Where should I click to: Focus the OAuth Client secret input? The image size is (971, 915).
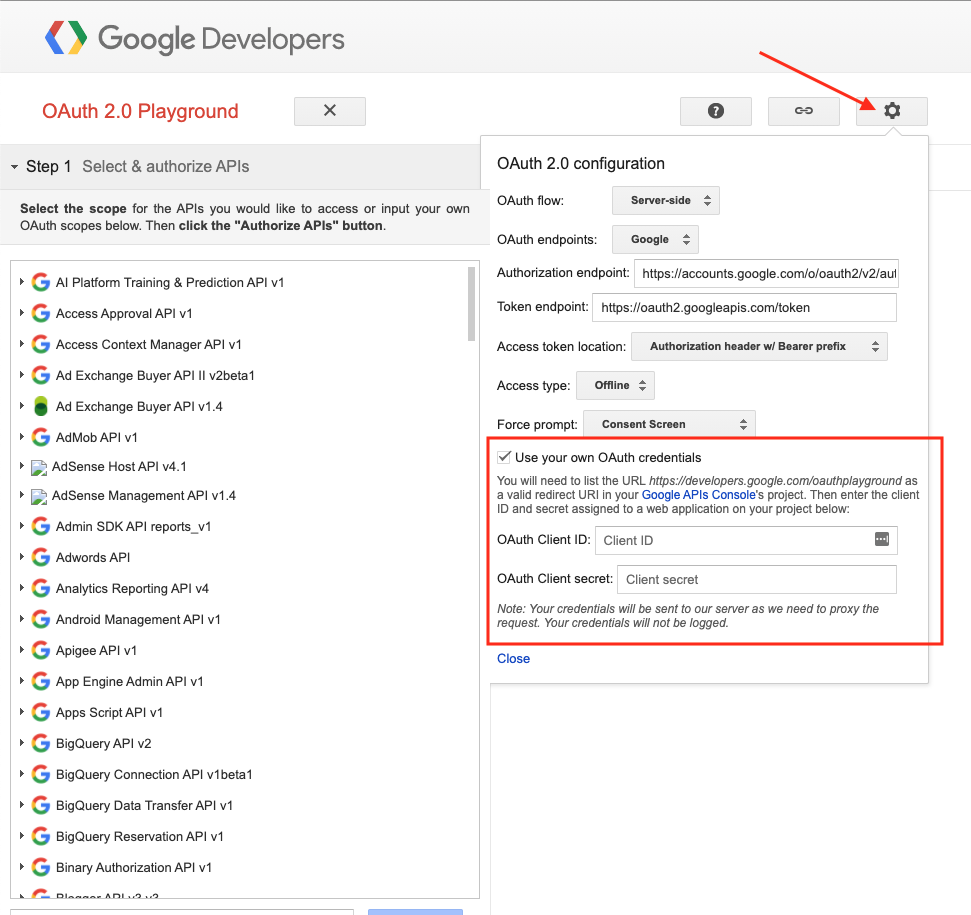pos(757,579)
